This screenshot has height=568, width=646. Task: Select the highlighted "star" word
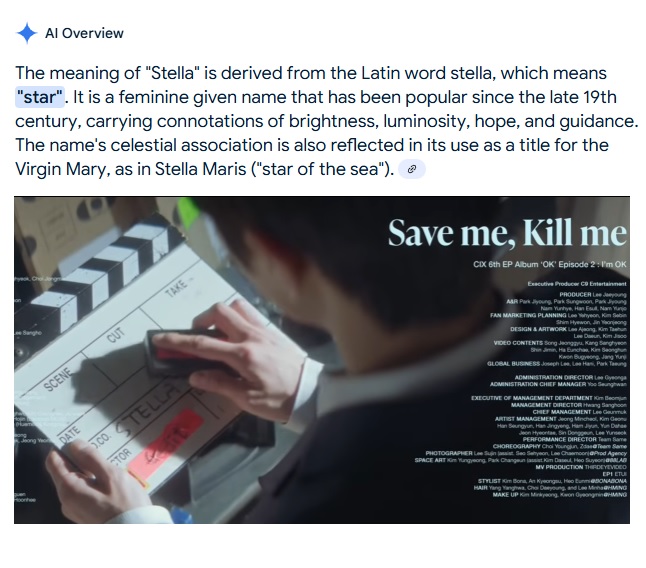(40, 97)
